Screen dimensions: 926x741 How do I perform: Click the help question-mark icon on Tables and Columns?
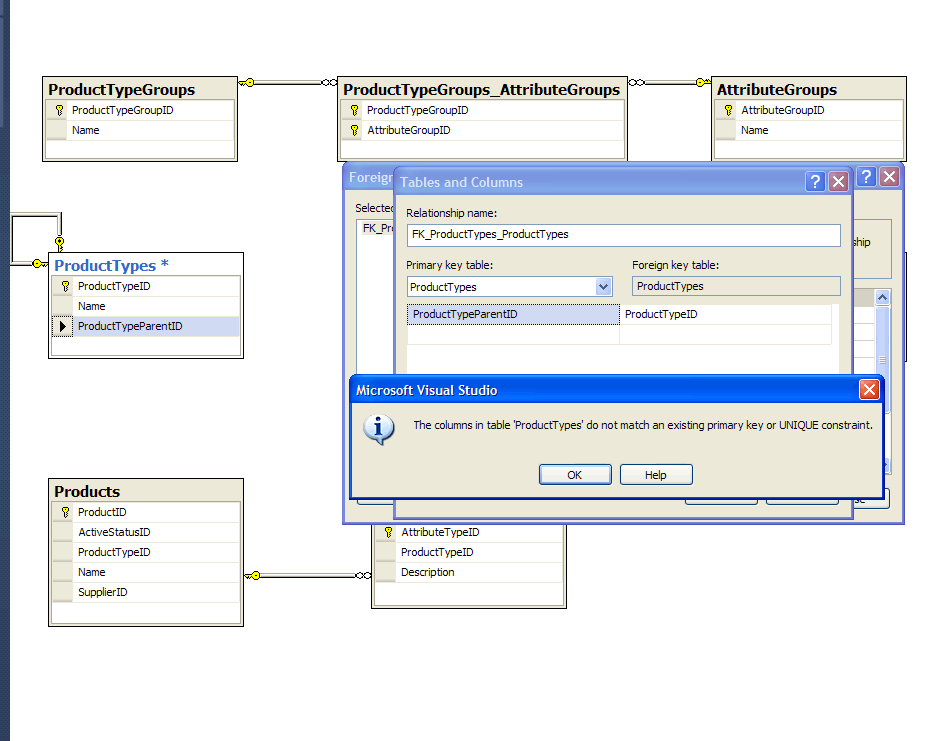(816, 181)
